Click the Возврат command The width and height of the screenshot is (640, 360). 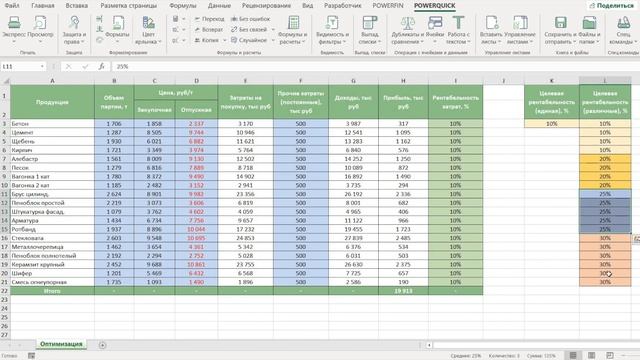pos(209,29)
